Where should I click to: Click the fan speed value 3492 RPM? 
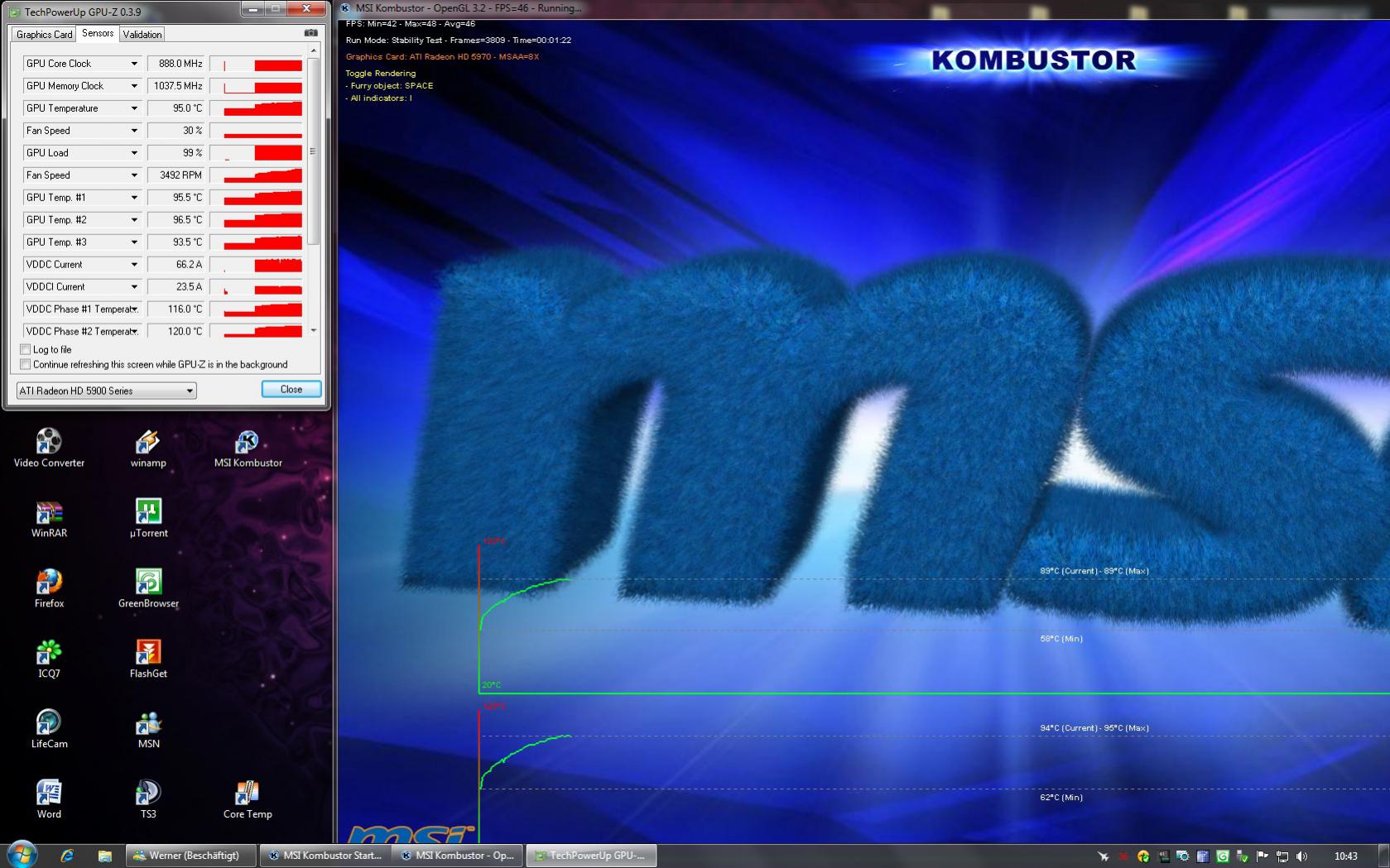coord(176,175)
